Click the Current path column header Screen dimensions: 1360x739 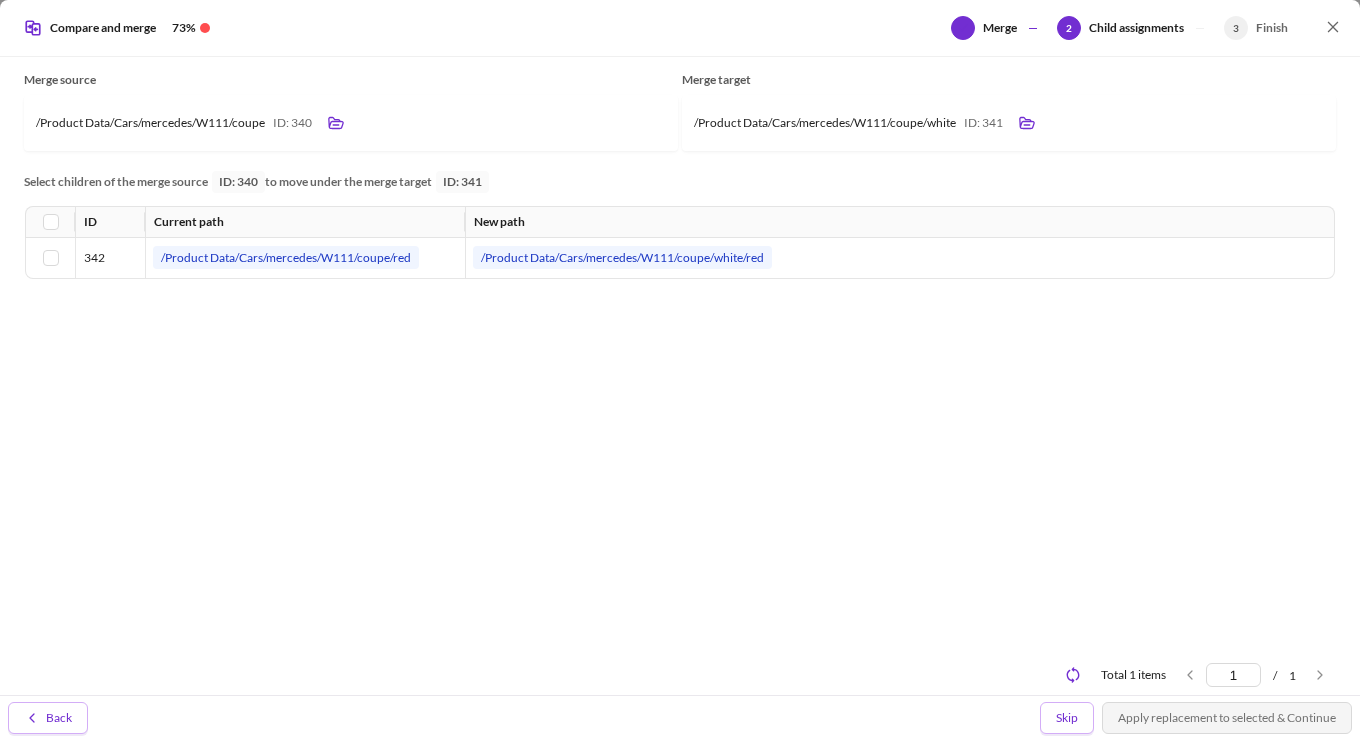click(x=305, y=222)
